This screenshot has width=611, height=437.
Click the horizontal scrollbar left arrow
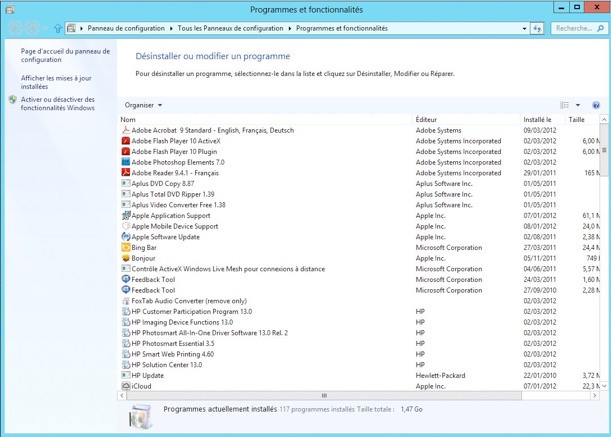tap(122, 396)
